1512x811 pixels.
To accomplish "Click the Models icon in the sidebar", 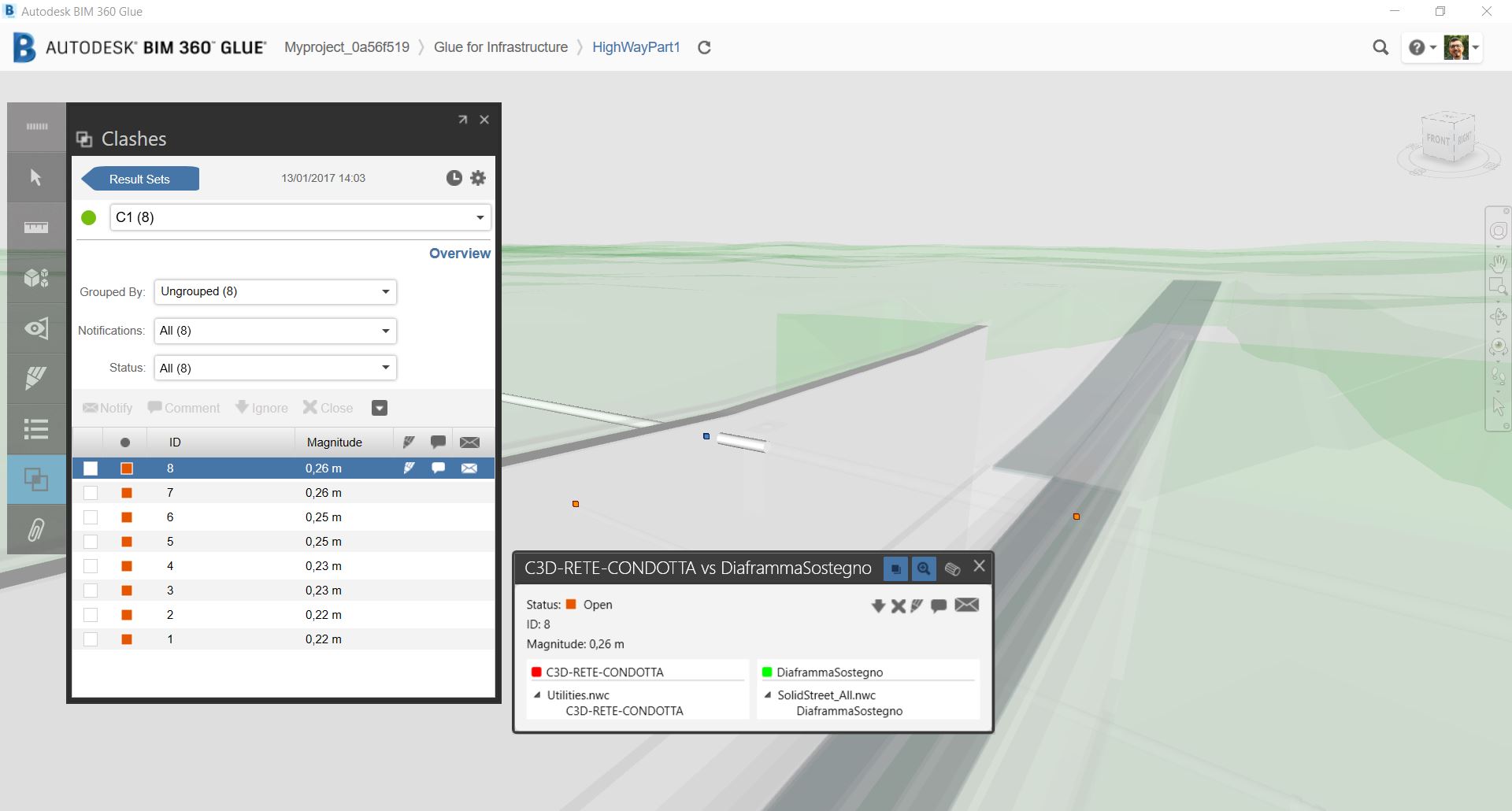I will (x=35, y=278).
